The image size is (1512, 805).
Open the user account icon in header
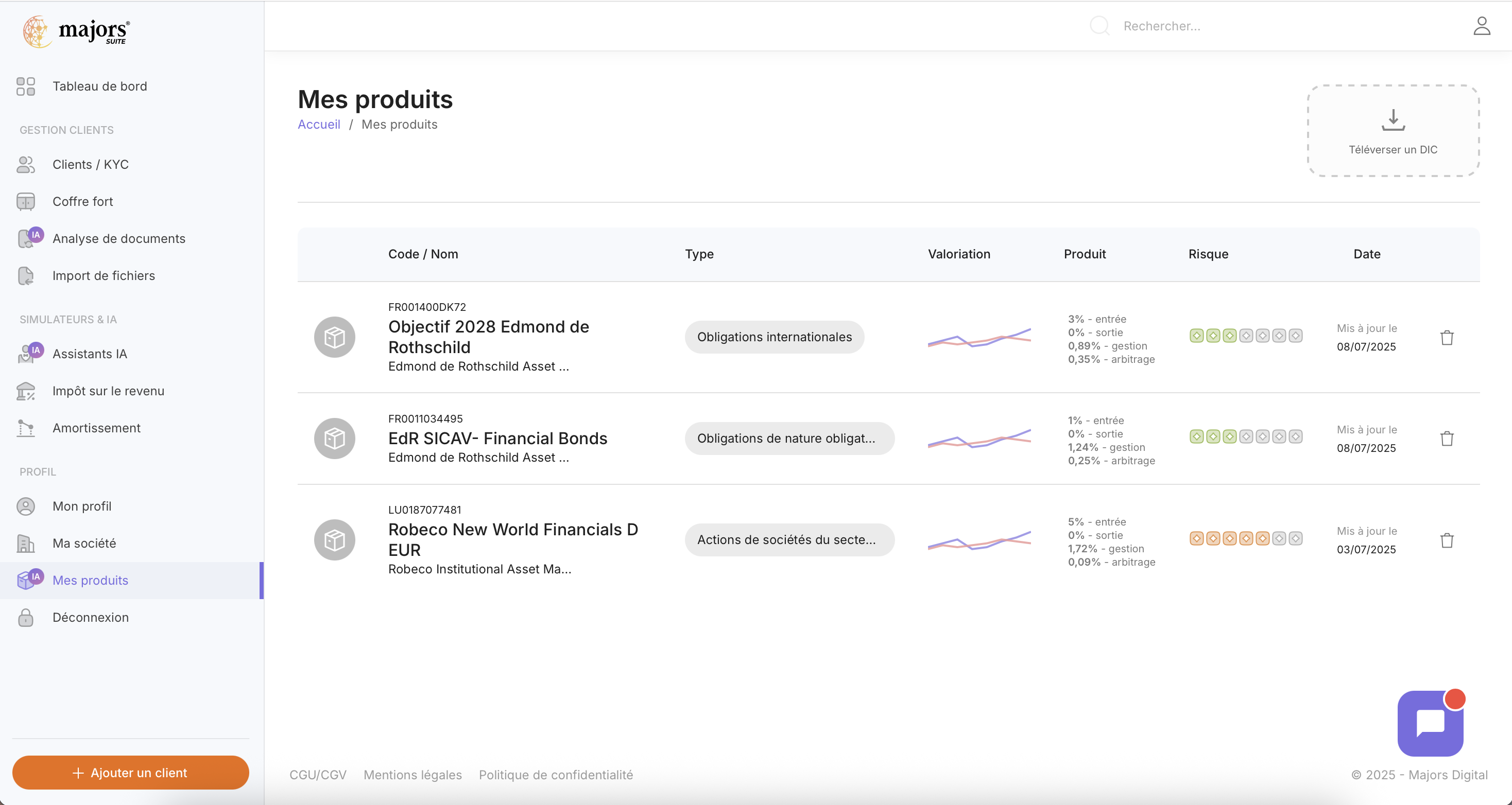click(x=1482, y=26)
